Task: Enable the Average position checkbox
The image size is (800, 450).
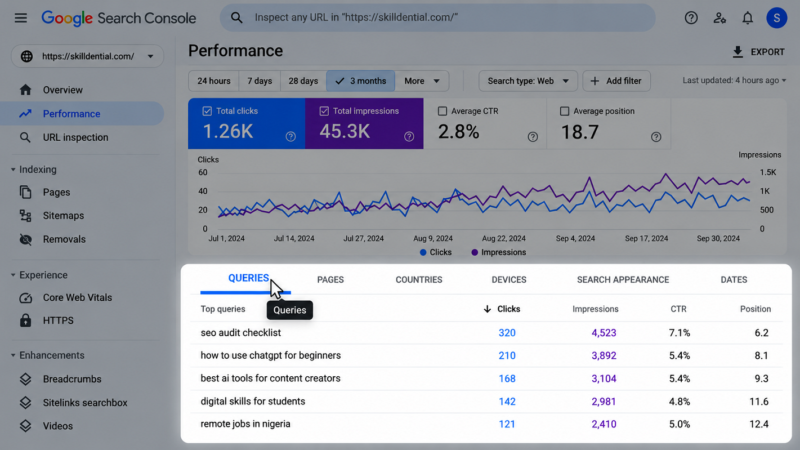Action: [564, 111]
